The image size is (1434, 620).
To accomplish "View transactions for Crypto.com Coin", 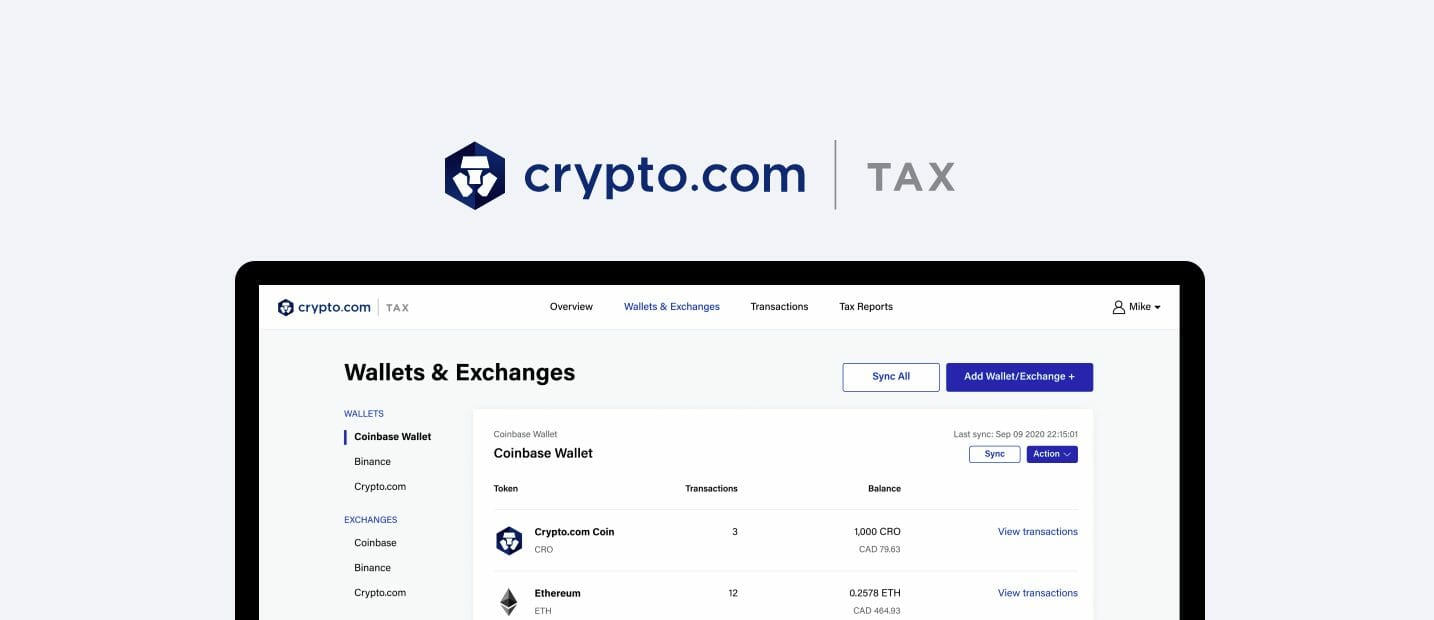I will click(x=1037, y=531).
